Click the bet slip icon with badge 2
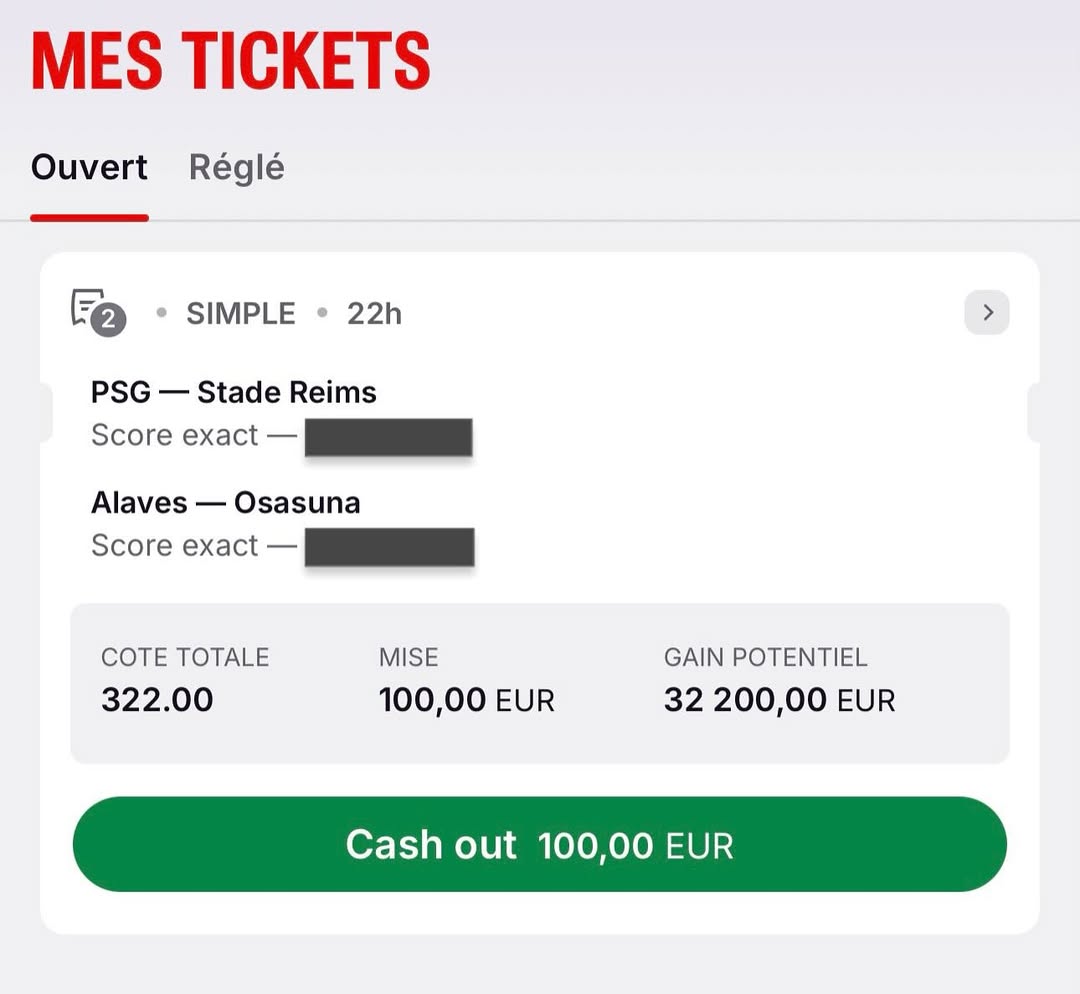1080x994 pixels. click(x=98, y=312)
